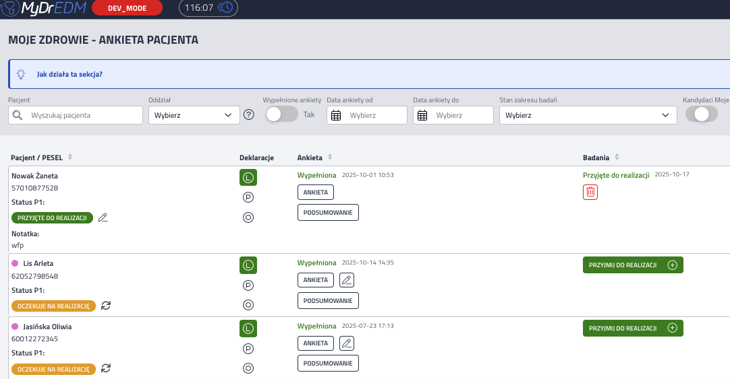Image resolution: width=730 pixels, height=379 pixels.
Task: Open the Data ankiety od date picker
Action: [x=367, y=115]
